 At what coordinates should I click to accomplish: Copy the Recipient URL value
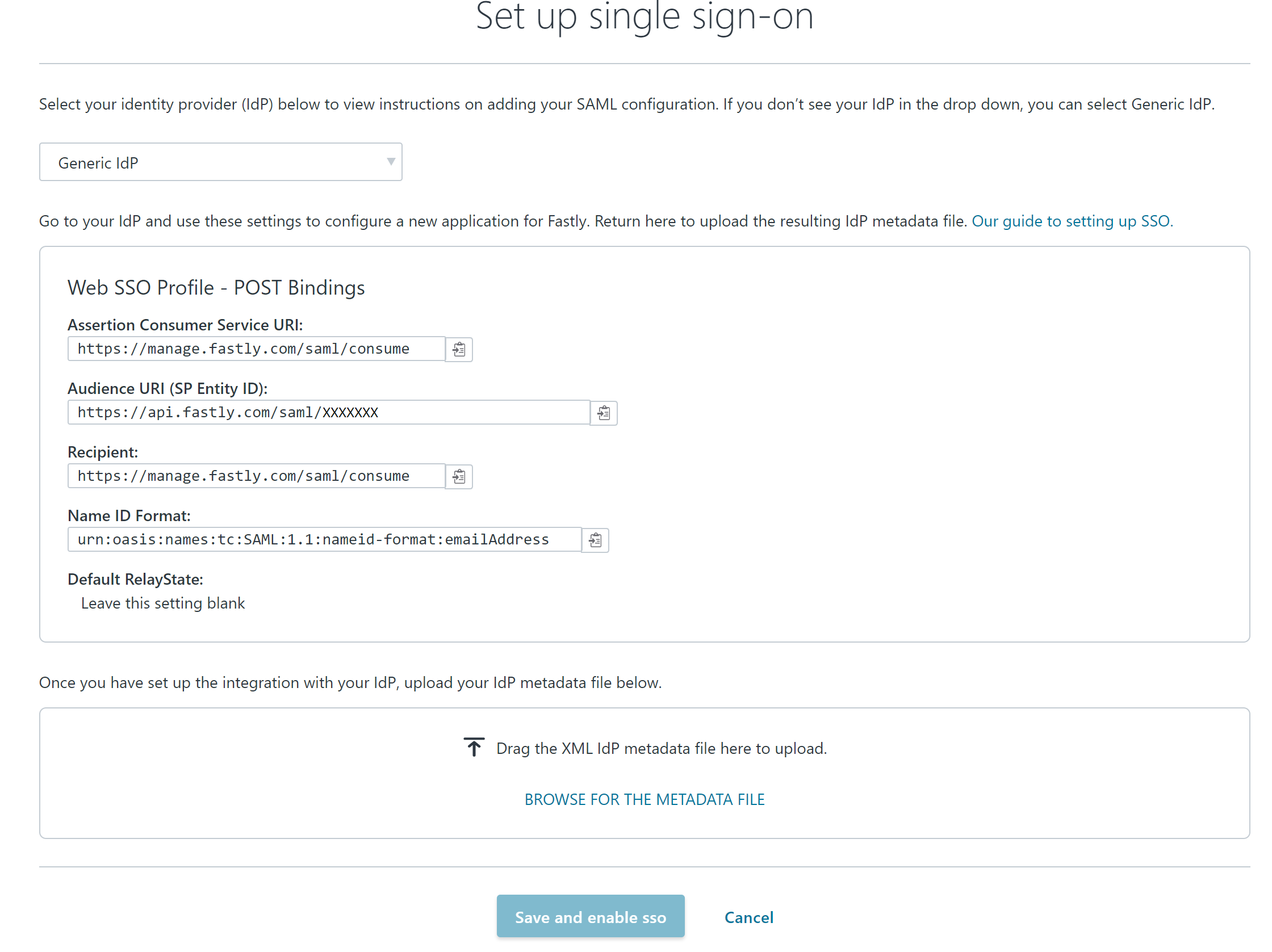point(459,476)
